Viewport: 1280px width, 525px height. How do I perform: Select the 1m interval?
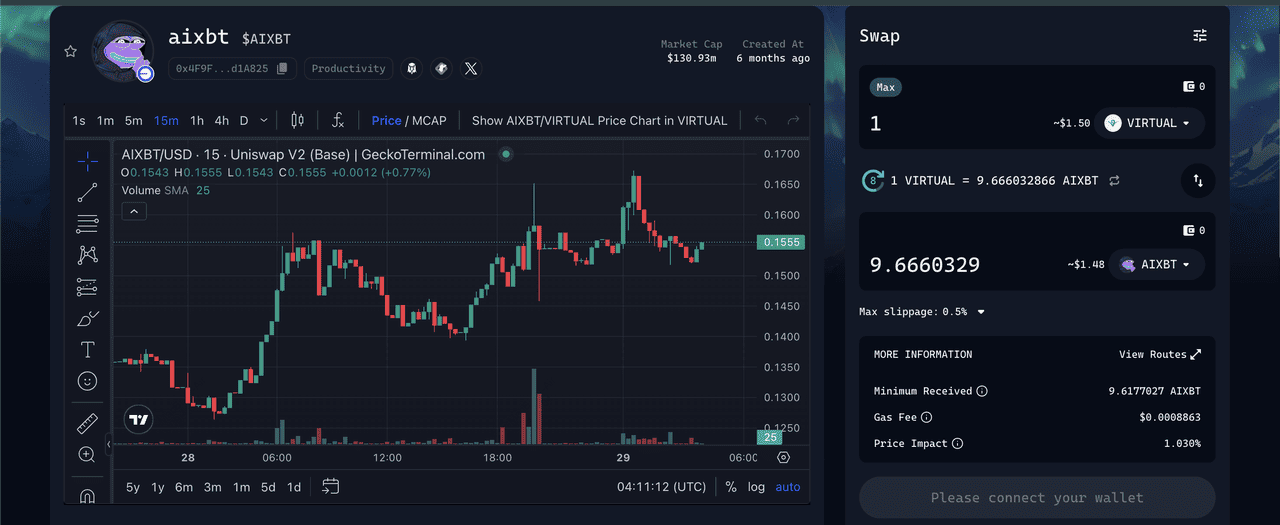coord(105,120)
